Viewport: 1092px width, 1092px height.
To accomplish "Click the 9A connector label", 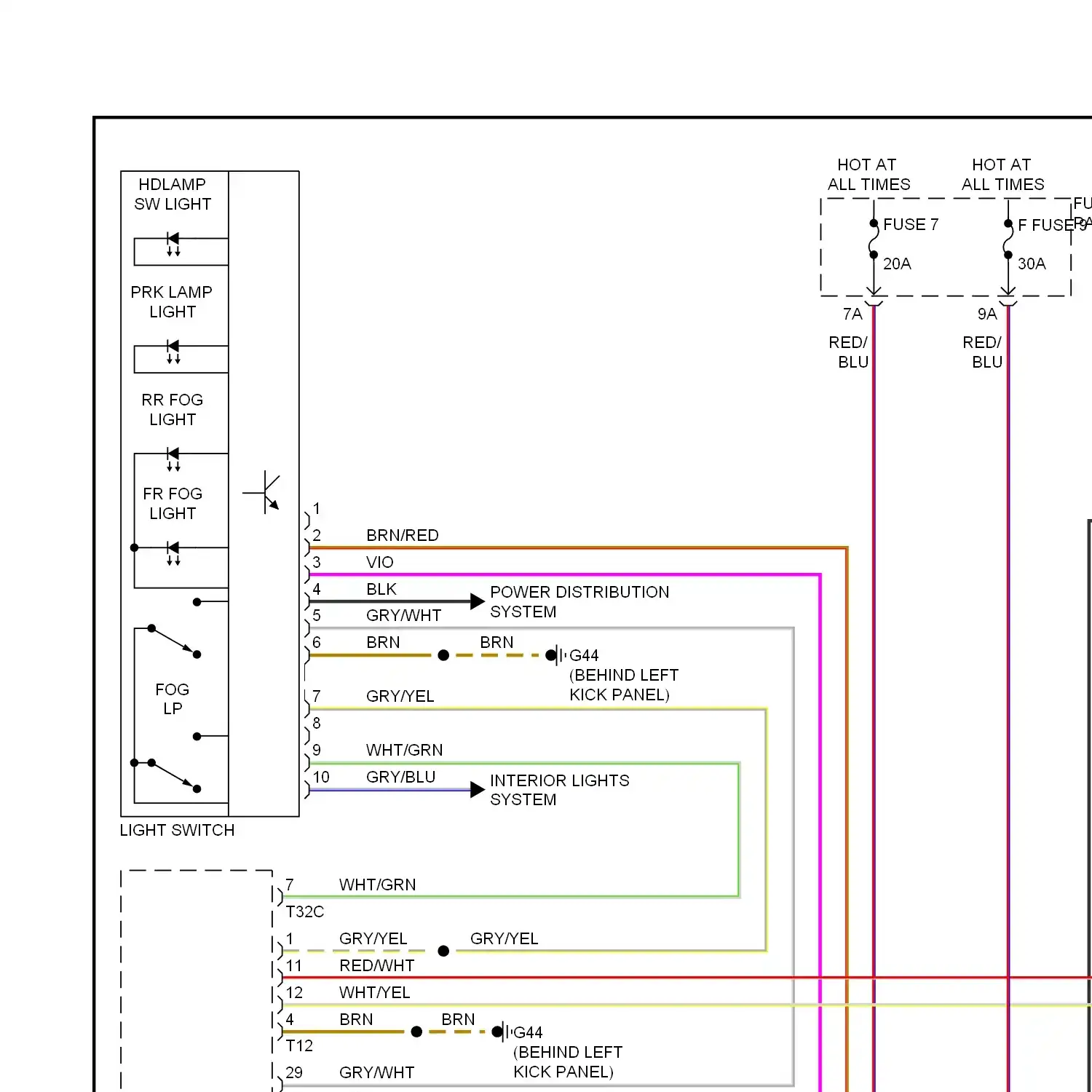I will [987, 314].
